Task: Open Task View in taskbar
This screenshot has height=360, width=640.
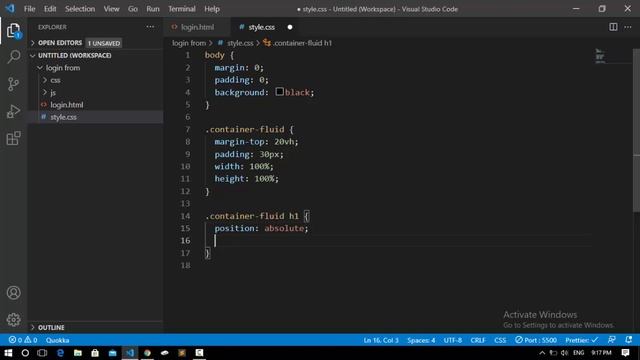Action: tap(42, 353)
